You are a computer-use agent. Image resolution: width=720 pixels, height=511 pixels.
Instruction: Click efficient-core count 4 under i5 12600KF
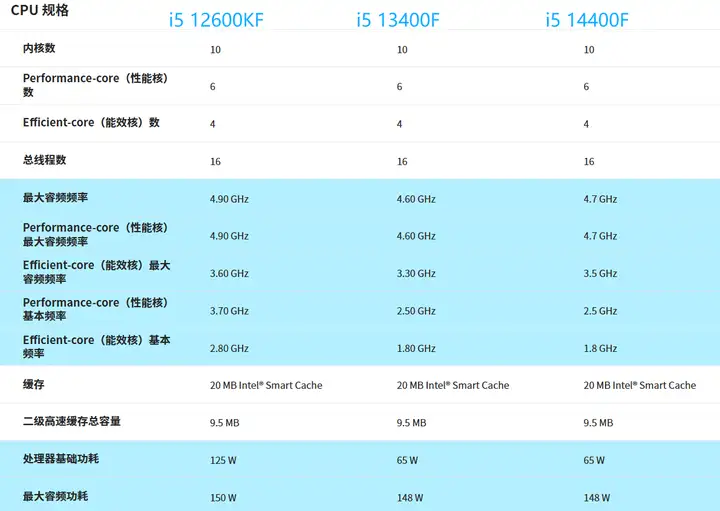[x=213, y=124]
